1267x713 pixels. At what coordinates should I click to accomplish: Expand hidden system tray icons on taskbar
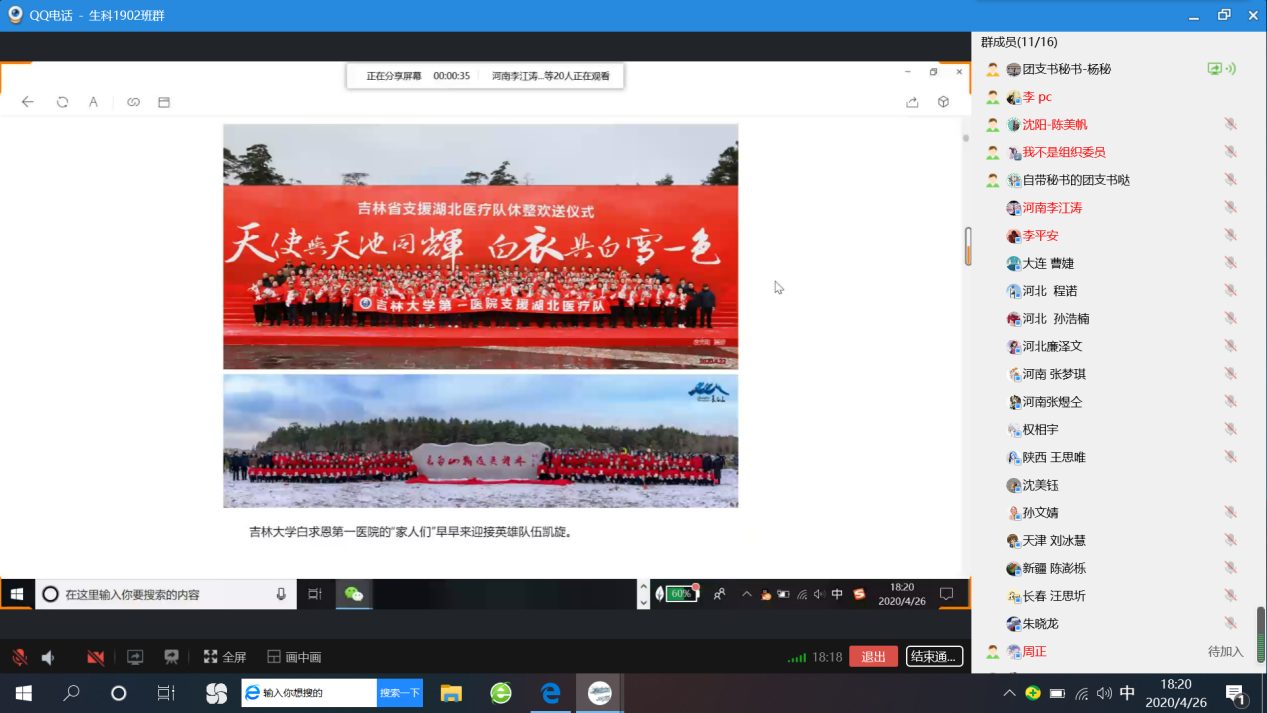click(x=1009, y=693)
